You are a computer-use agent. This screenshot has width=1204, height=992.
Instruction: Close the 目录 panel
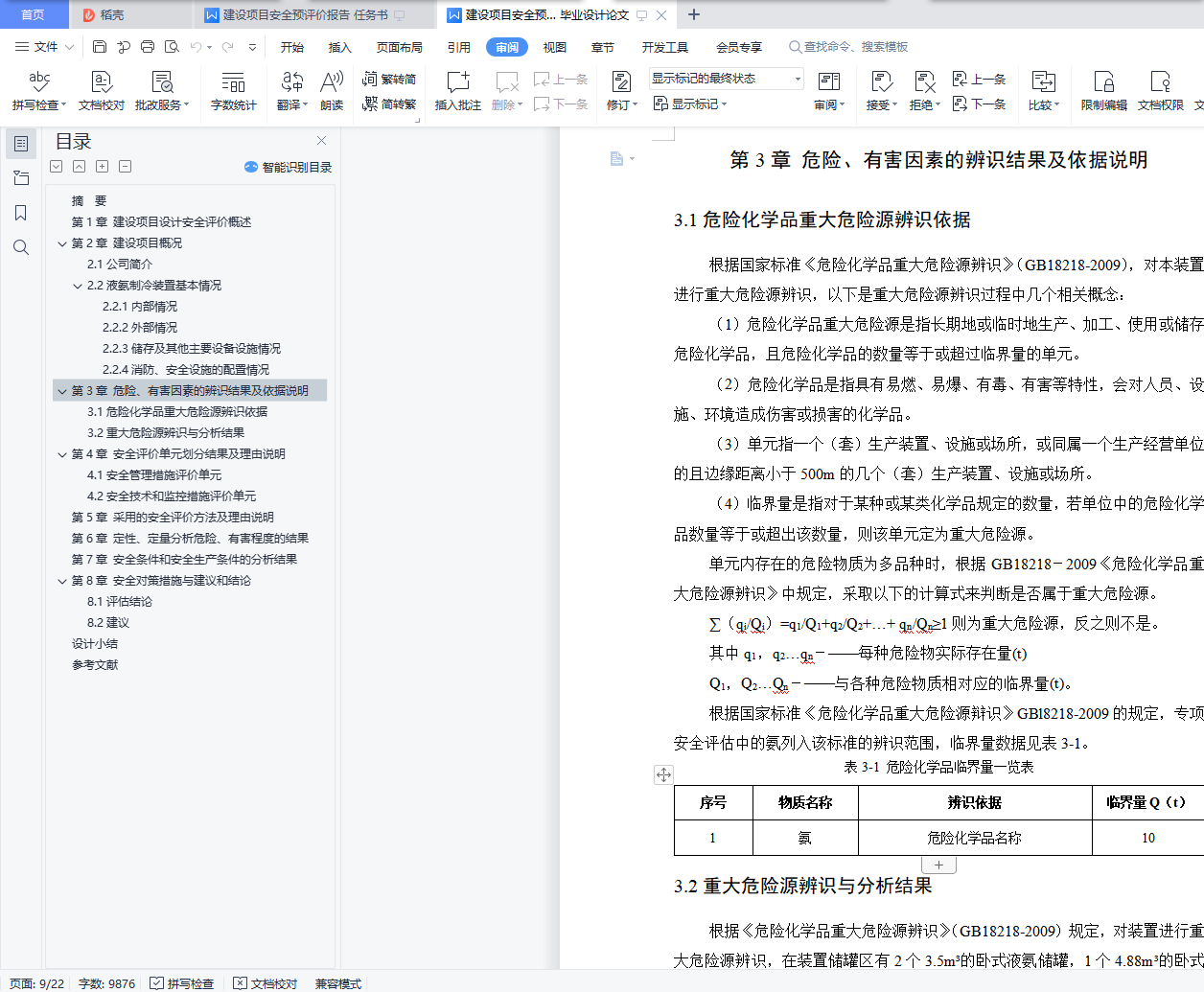[321, 141]
